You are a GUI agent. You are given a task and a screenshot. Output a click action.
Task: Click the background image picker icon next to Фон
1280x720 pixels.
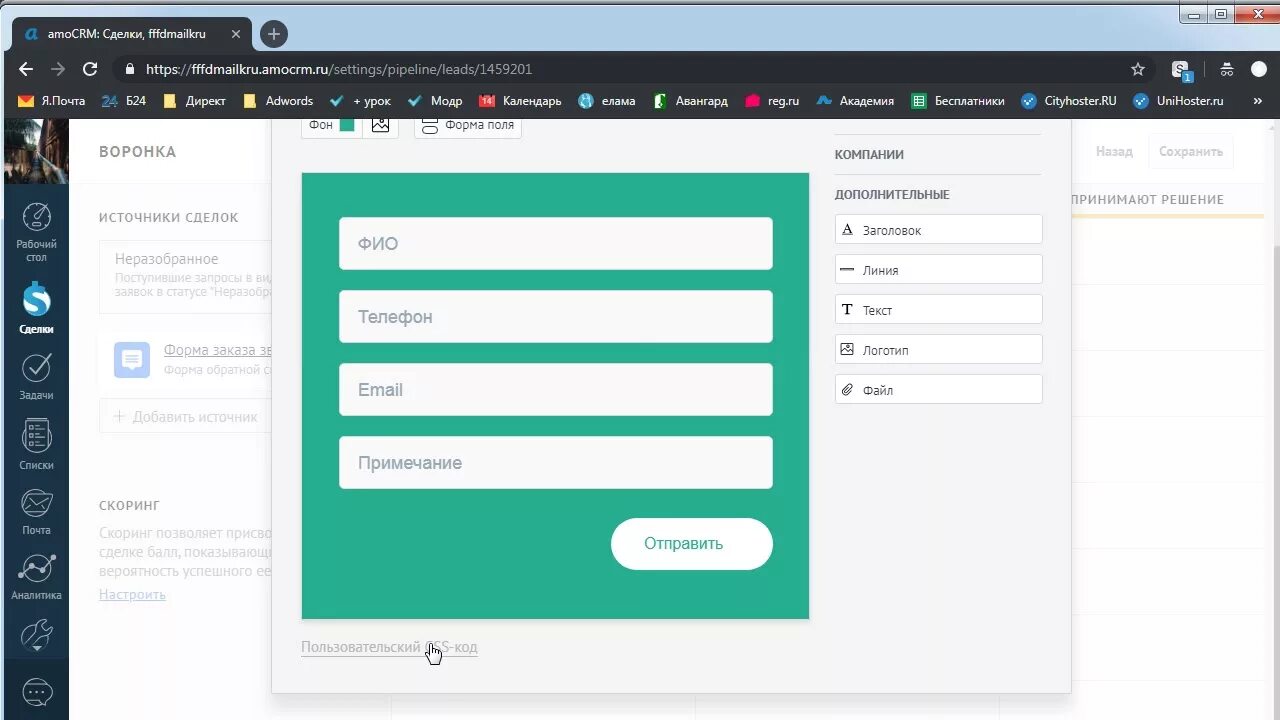(381, 124)
